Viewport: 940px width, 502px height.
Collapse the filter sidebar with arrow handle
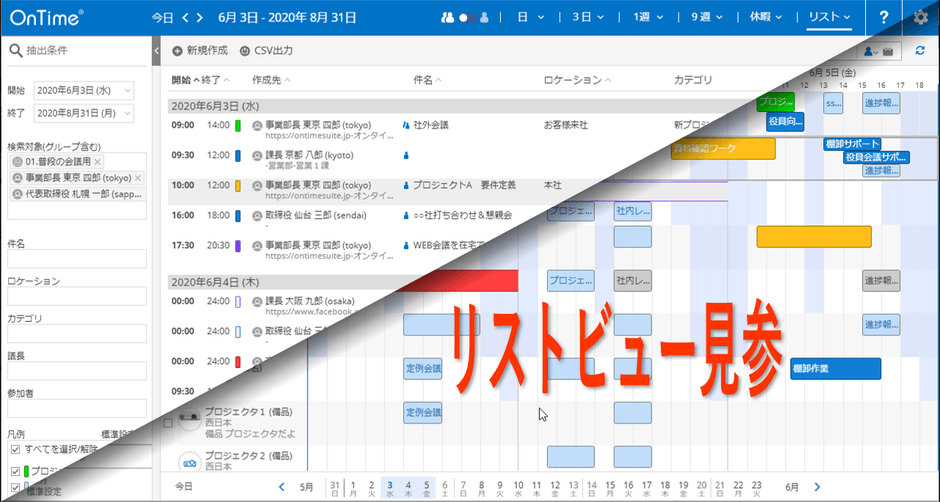pos(157,50)
